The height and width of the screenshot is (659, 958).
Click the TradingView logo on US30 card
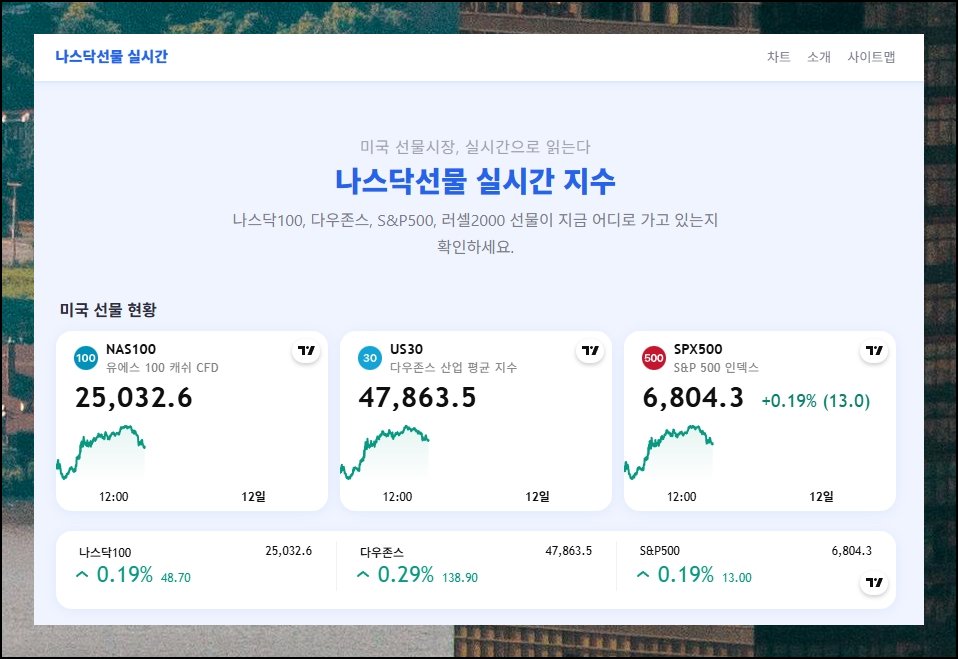click(590, 351)
